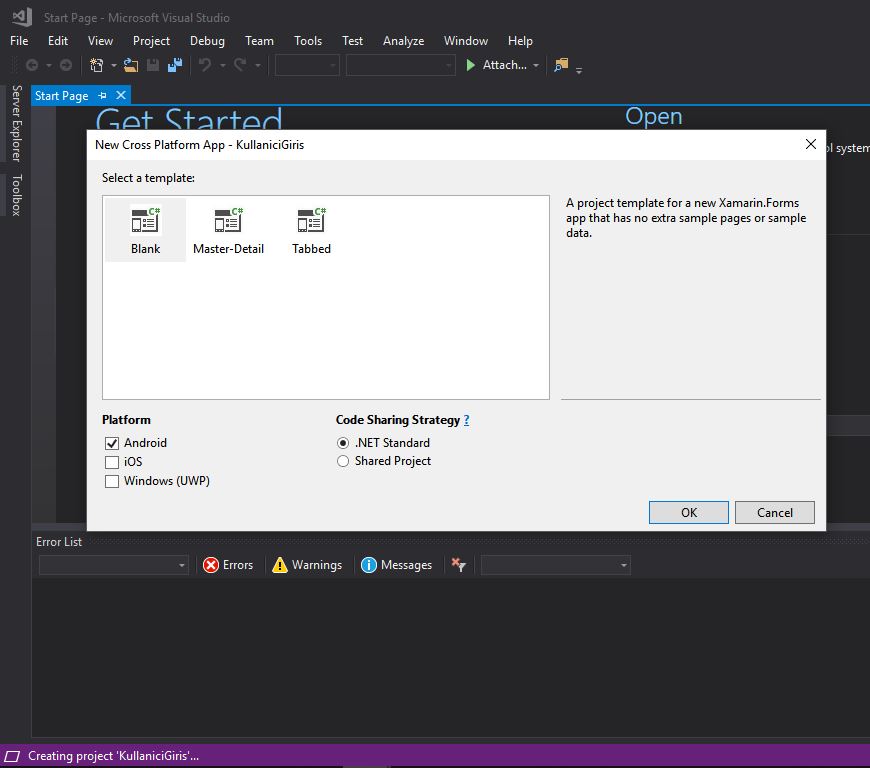This screenshot has height=768, width=870.
Task: Check the Windows (UWP) platform checkbox
Action: pyautogui.click(x=112, y=481)
